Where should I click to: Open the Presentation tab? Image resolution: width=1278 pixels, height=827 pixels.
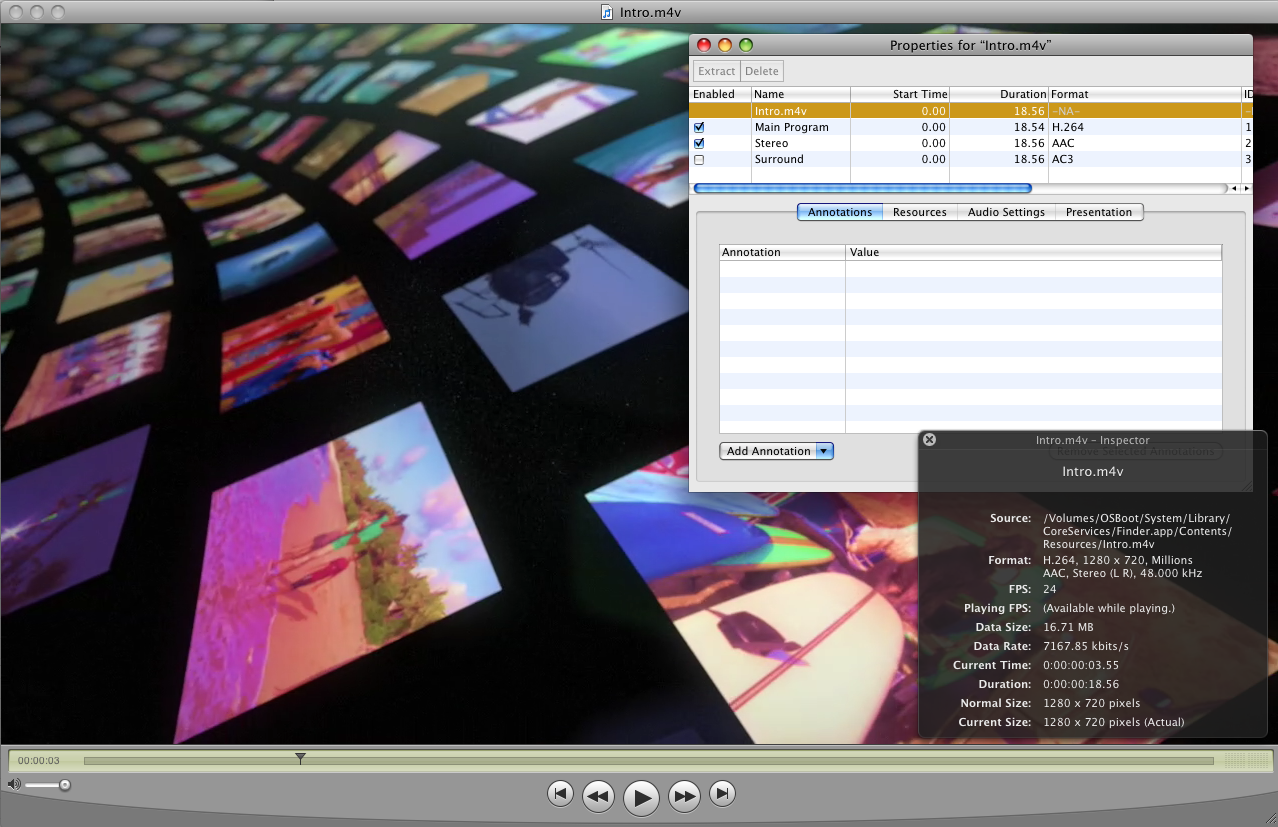click(1099, 212)
